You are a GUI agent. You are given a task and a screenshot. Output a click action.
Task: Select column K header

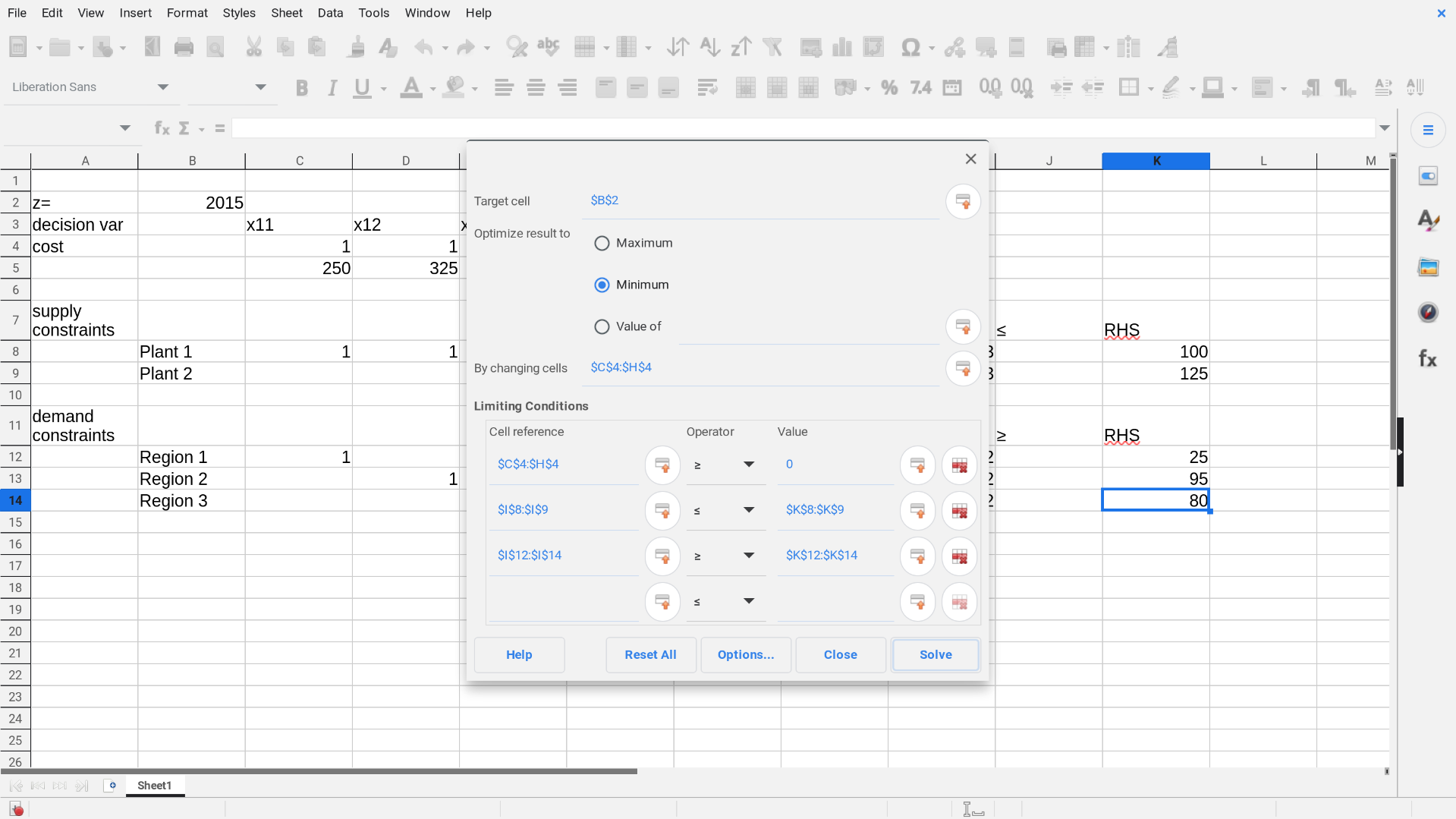coord(1156,161)
